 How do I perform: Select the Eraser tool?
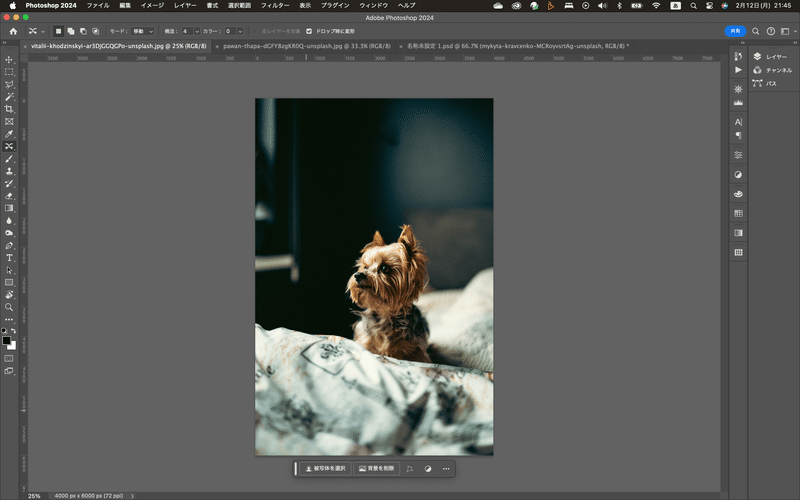[x=9, y=195]
